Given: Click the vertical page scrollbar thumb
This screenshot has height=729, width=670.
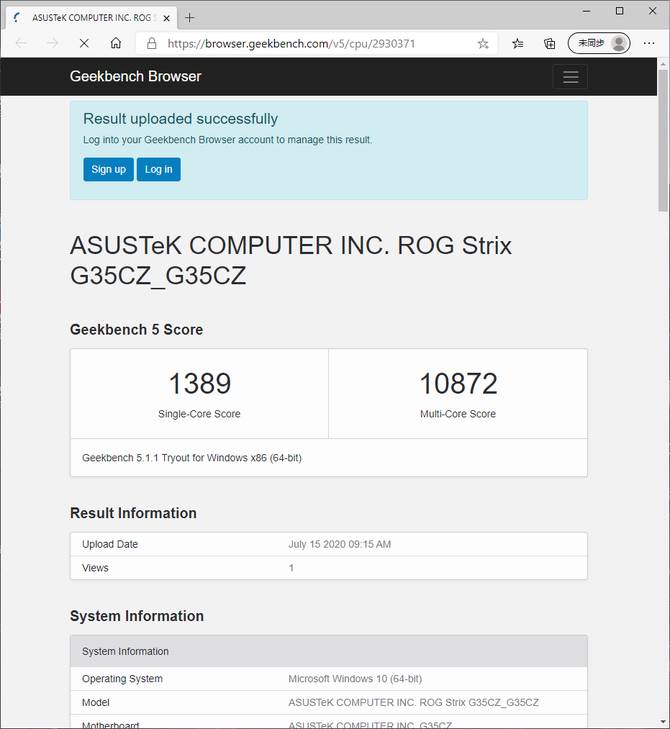Looking at the screenshot, I should tap(663, 140).
